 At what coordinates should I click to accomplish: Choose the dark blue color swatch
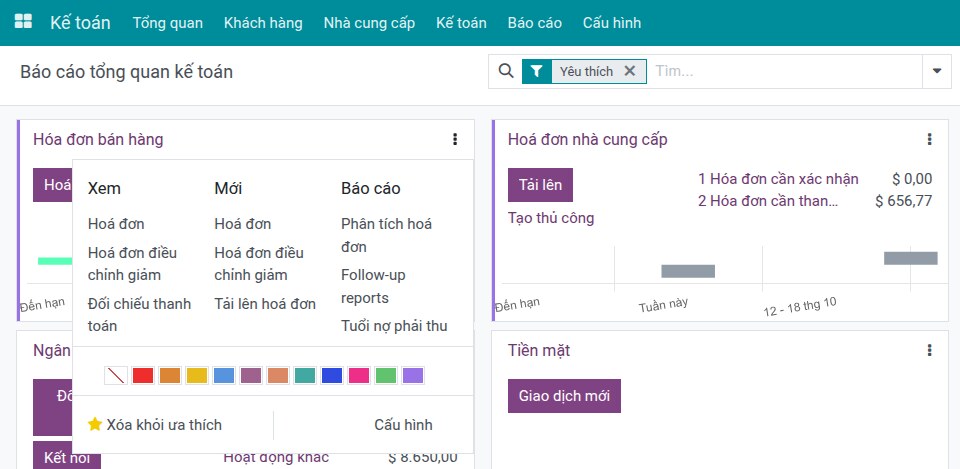click(332, 375)
